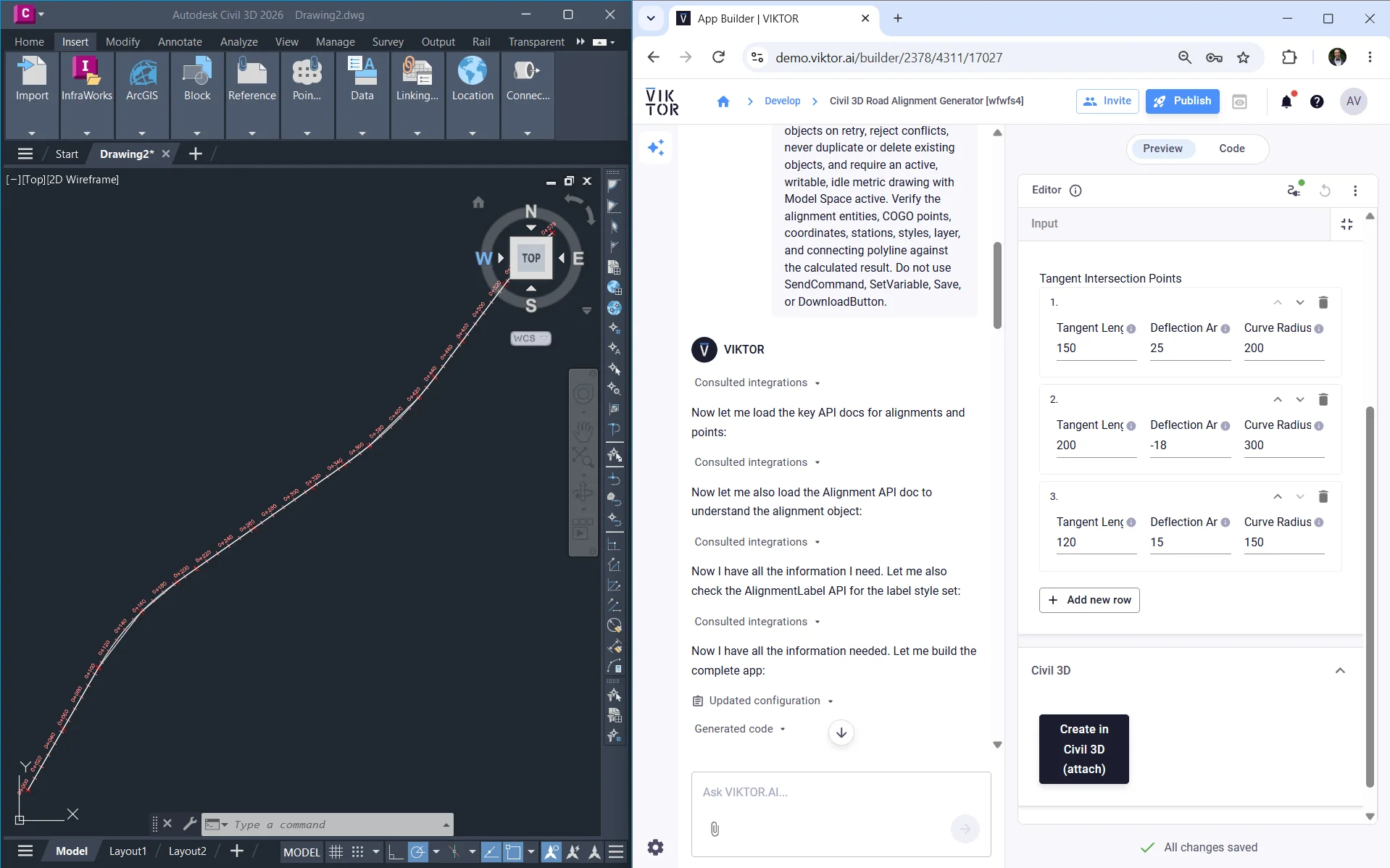Screen dimensions: 1390x868
Task: Switch to the Code view tab
Action: 1231,149
